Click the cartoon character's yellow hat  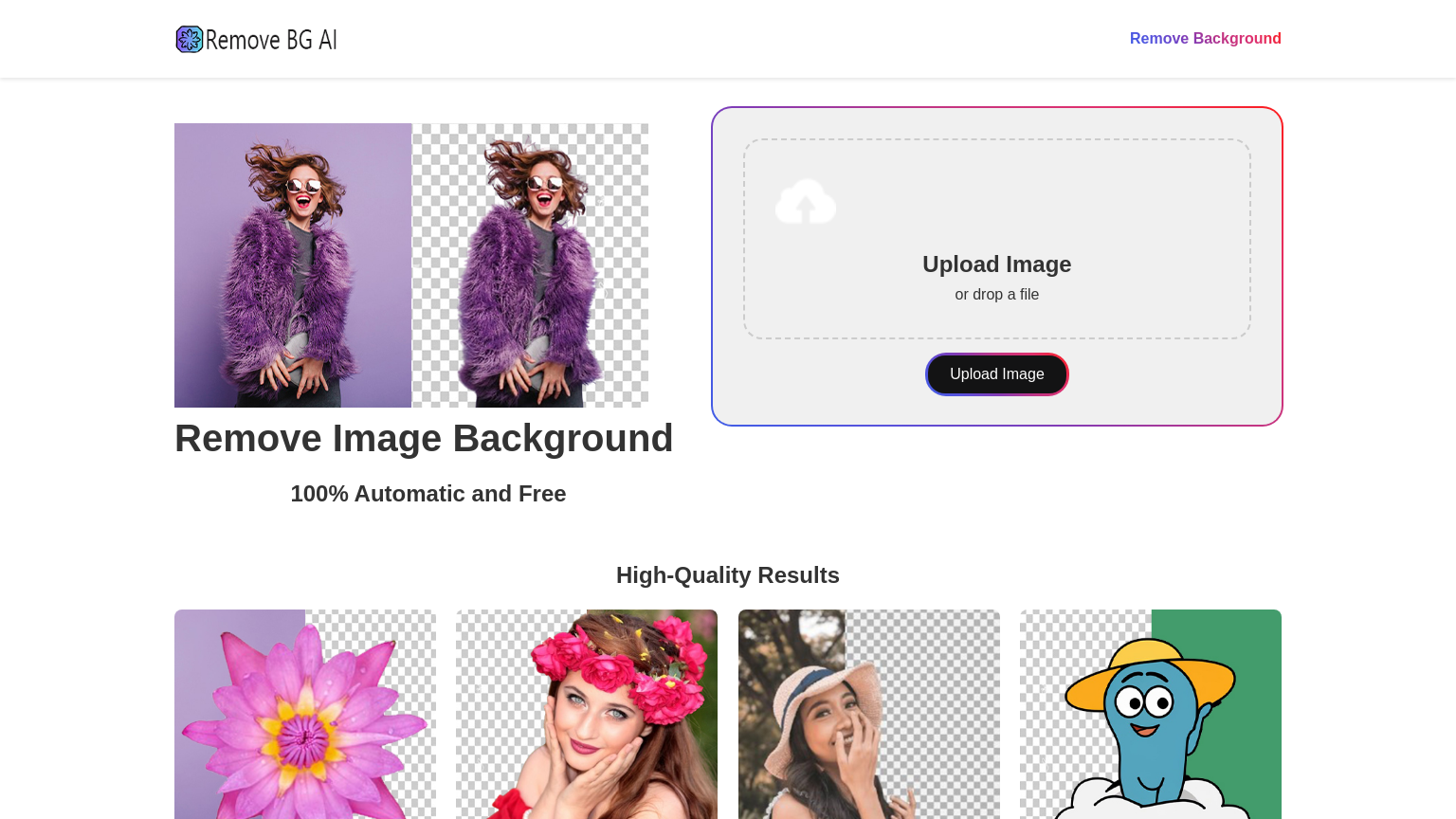point(1152,664)
